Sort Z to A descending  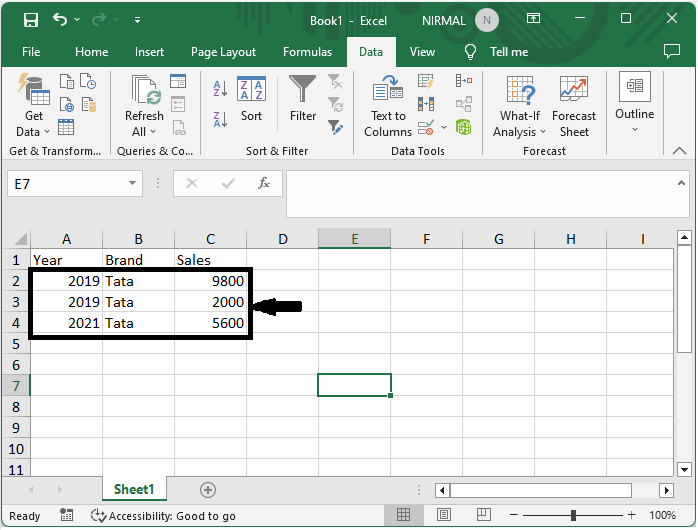(220, 119)
